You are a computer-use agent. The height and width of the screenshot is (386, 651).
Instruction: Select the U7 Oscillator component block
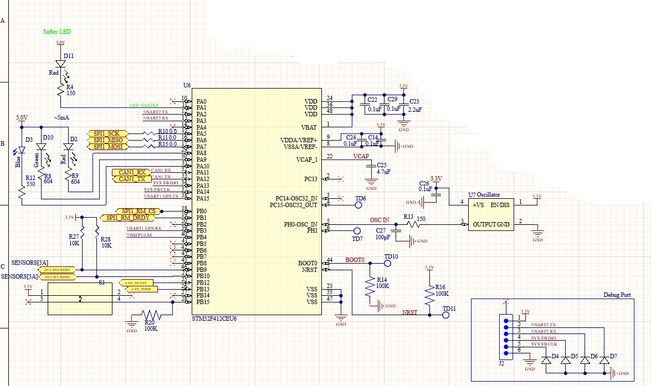click(491, 215)
